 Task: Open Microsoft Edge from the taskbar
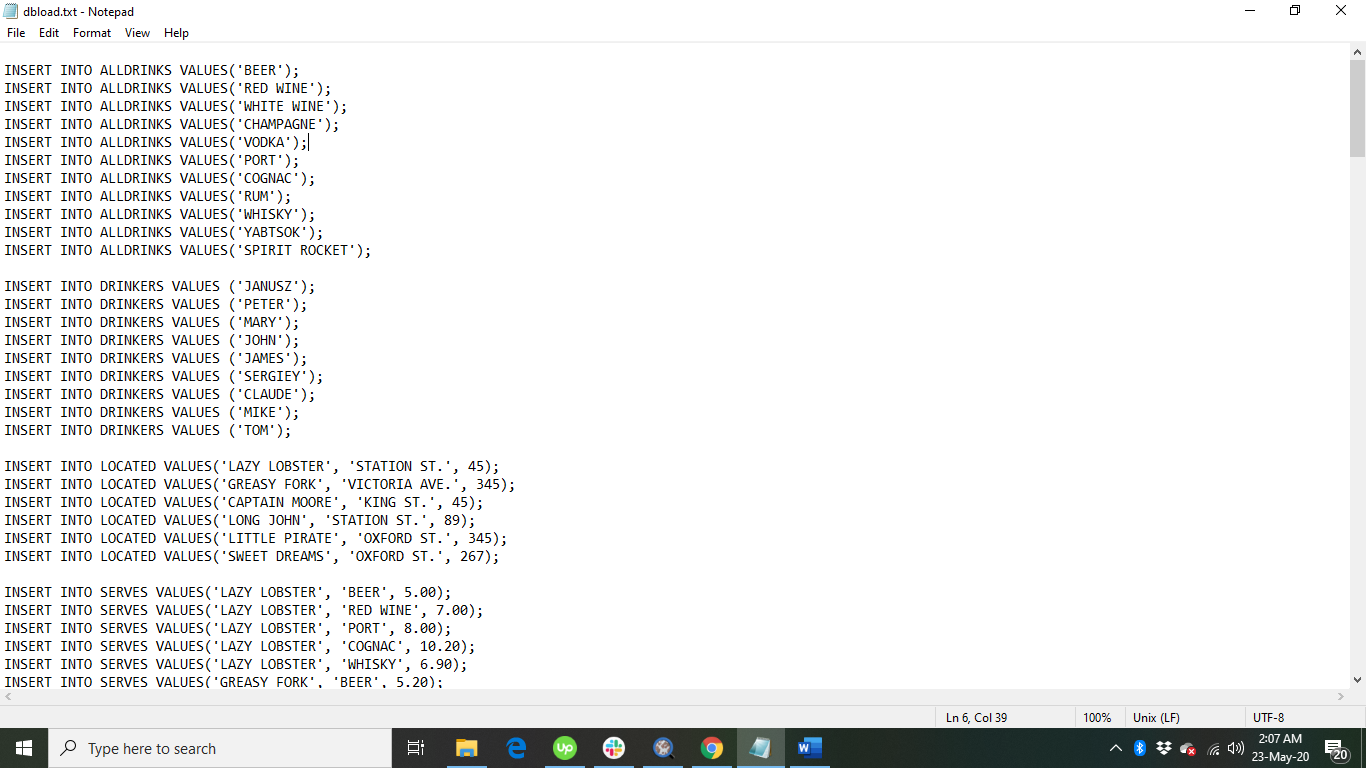pos(515,747)
